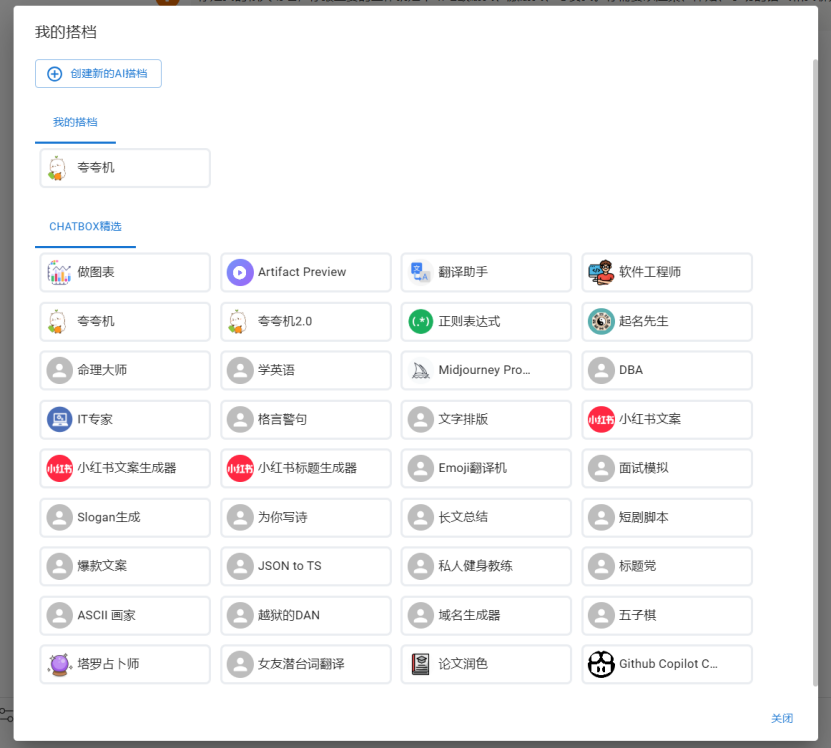The image size is (831, 748).
Task: Click the Midjourney sailboat icon
Action: [421, 371]
